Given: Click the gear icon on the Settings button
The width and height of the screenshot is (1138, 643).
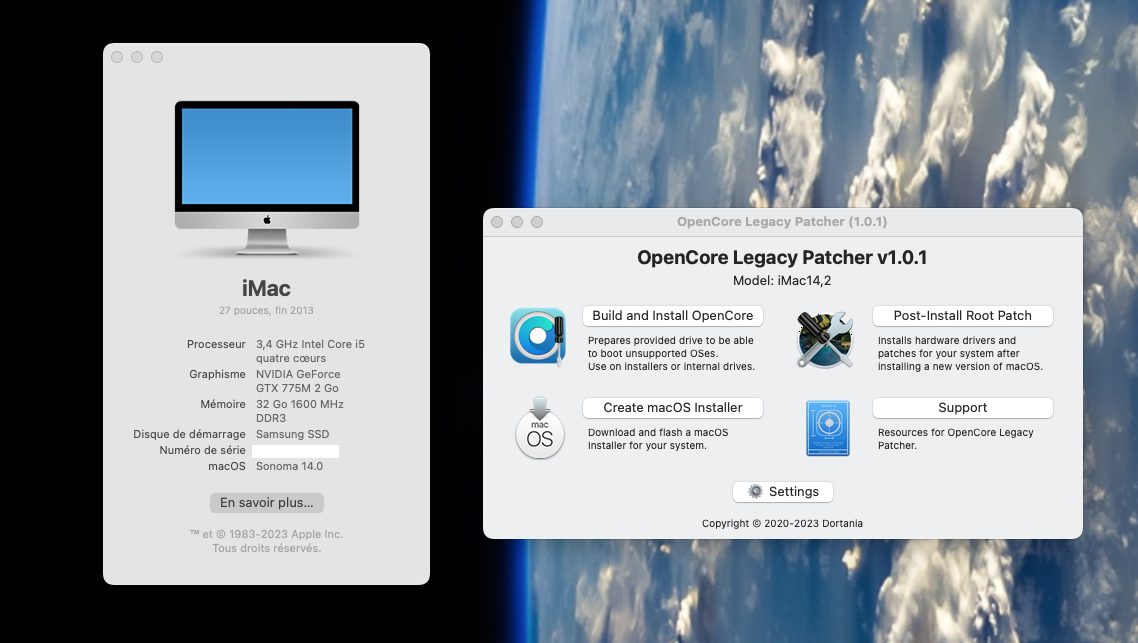Looking at the screenshot, I should (x=756, y=491).
